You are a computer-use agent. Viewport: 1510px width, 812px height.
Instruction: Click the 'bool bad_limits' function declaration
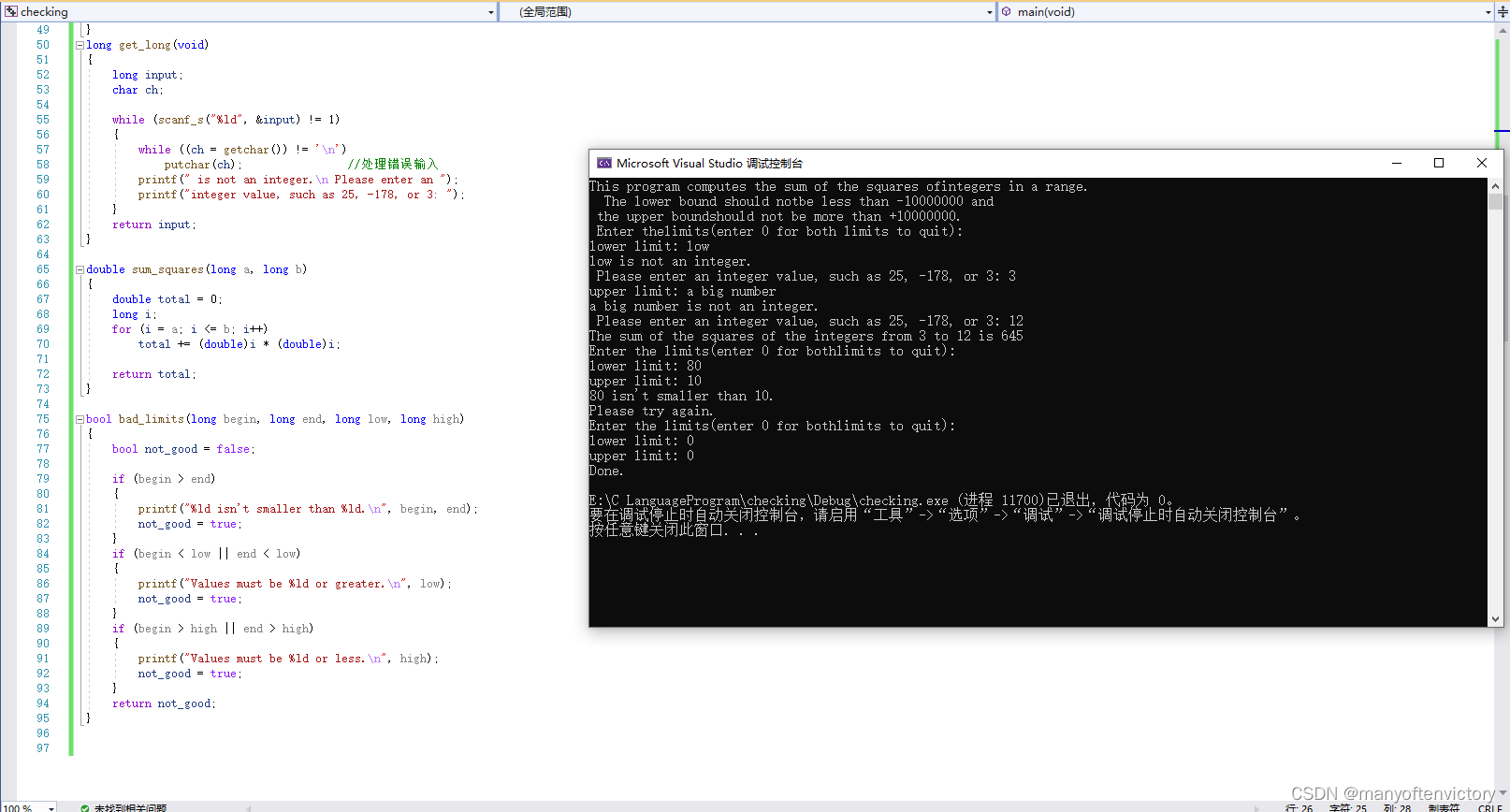tap(275, 419)
